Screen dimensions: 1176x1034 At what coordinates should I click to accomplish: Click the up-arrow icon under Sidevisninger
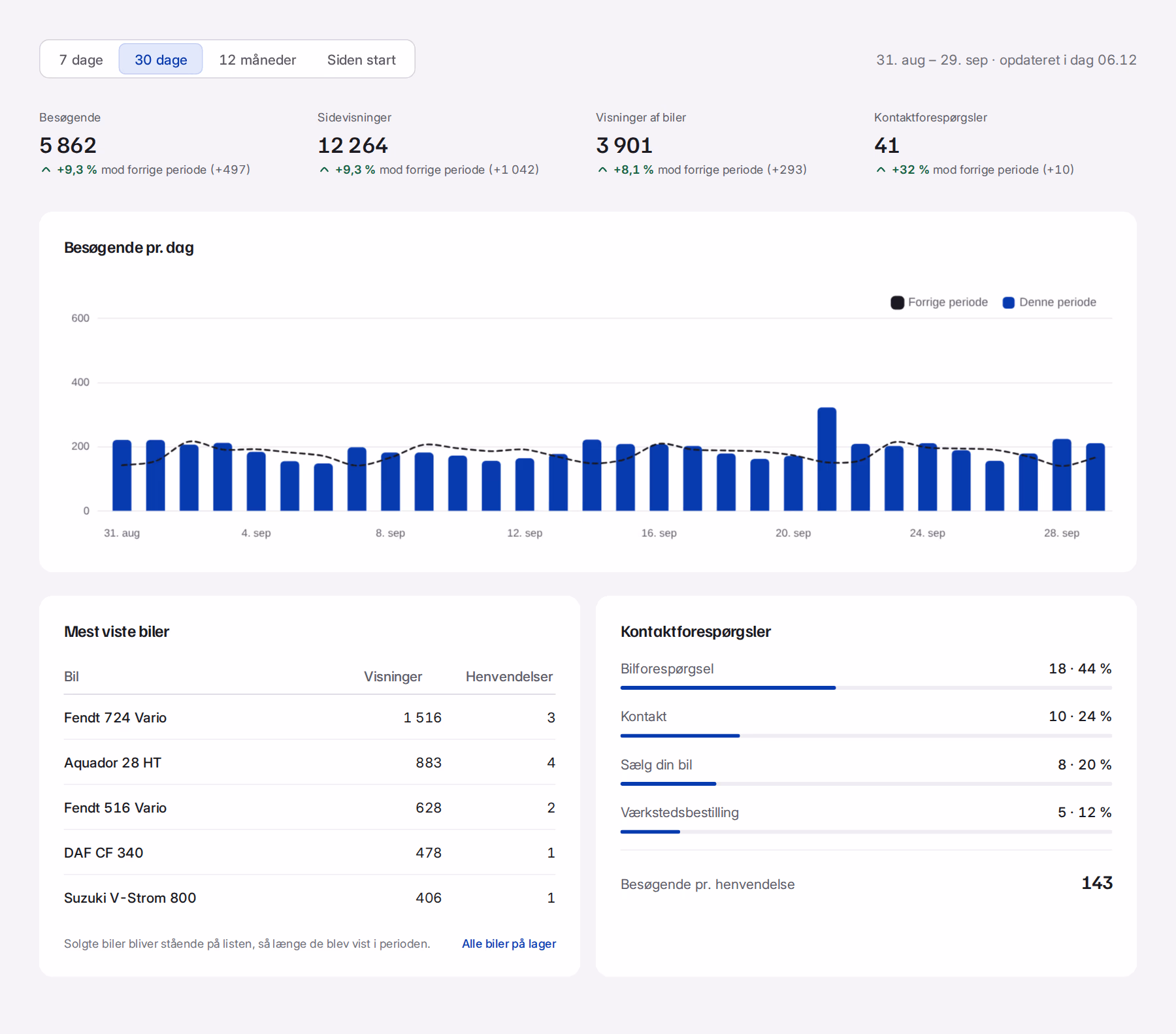[x=324, y=170]
